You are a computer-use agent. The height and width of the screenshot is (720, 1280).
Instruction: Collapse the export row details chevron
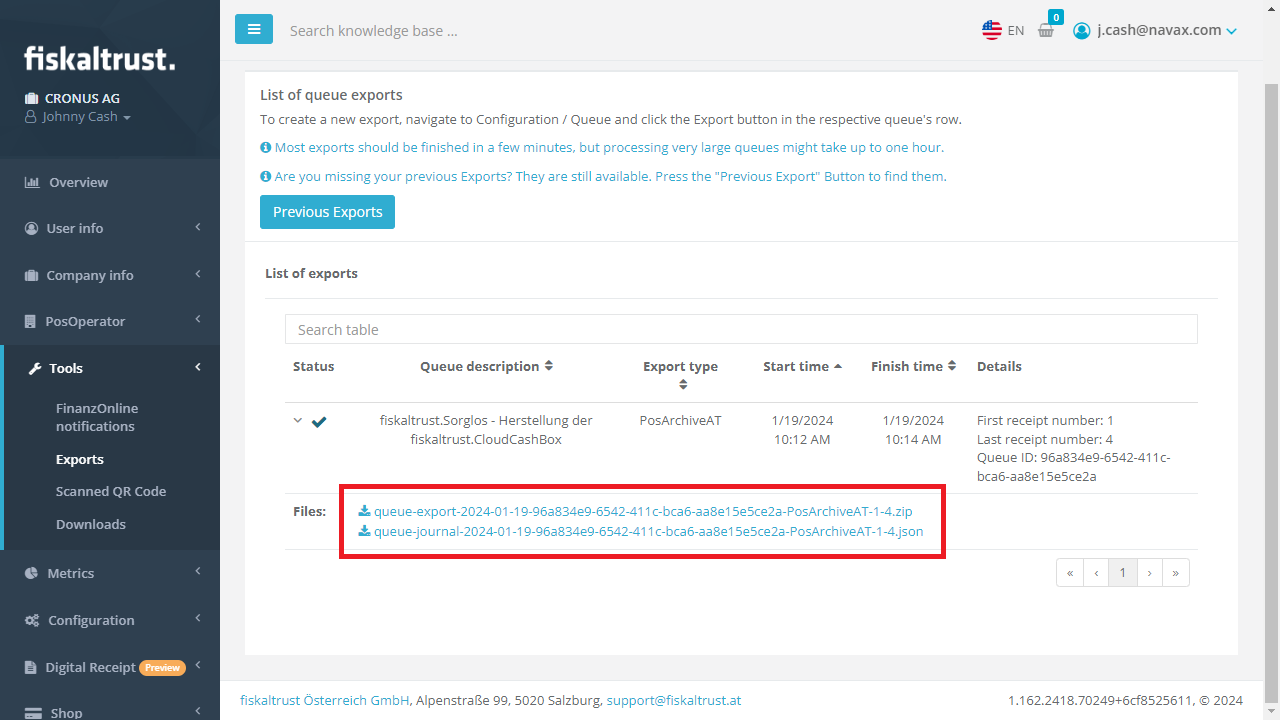298,421
